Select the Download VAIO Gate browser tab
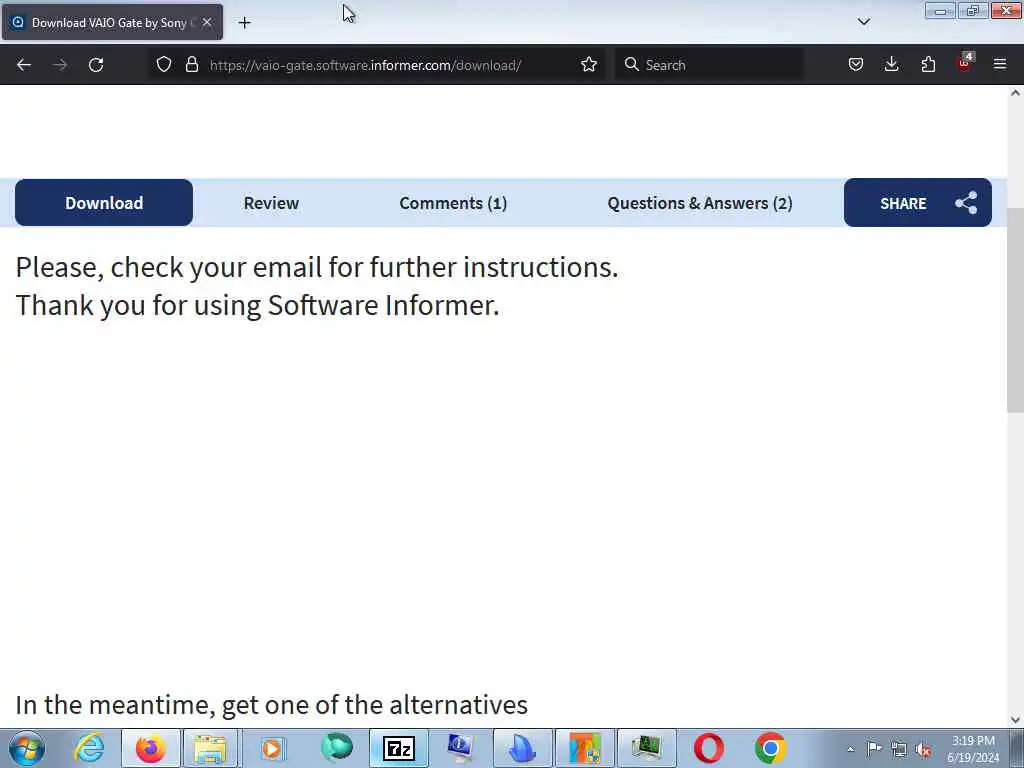1024x768 pixels. point(112,22)
